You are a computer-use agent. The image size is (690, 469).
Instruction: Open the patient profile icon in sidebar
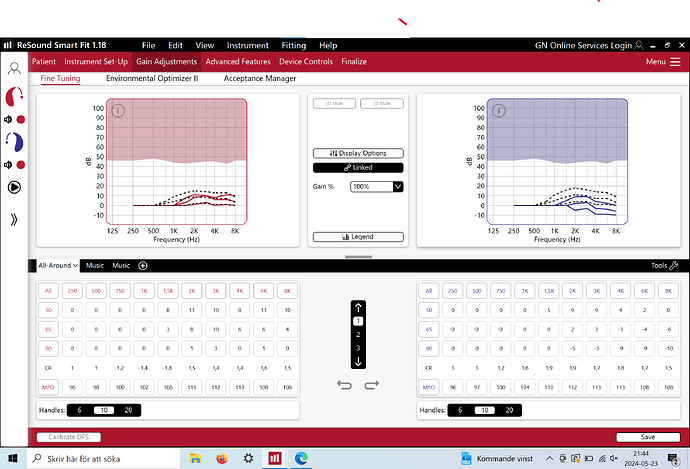click(x=14, y=68)
